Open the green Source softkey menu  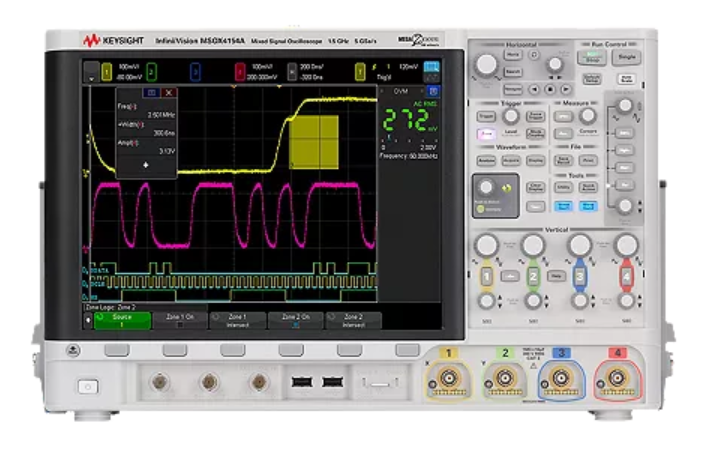(122, 320)
